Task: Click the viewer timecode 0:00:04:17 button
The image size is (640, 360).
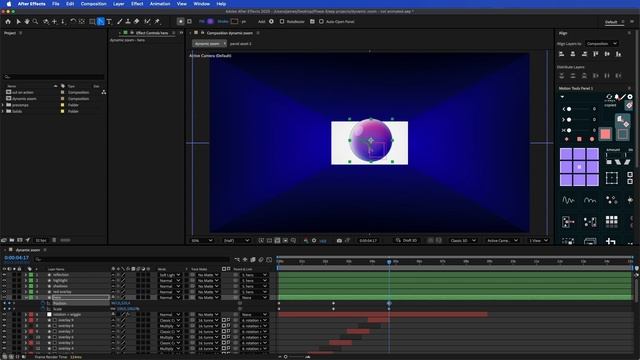Action: tap(368, 240)
